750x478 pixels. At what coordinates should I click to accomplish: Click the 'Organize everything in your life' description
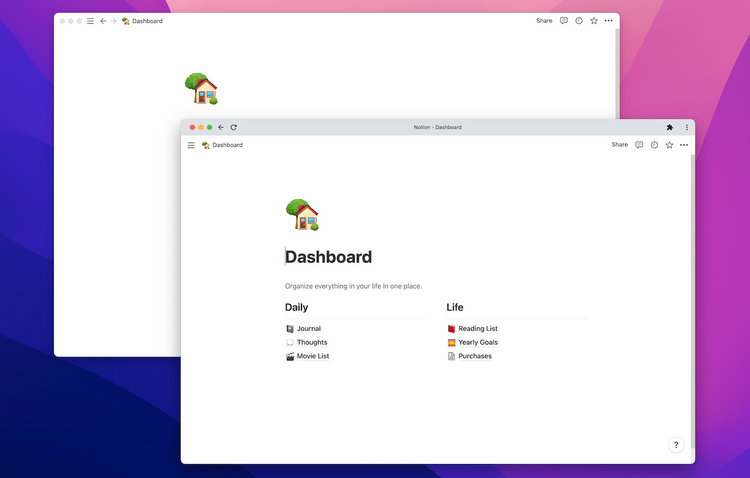click(353, 286)
